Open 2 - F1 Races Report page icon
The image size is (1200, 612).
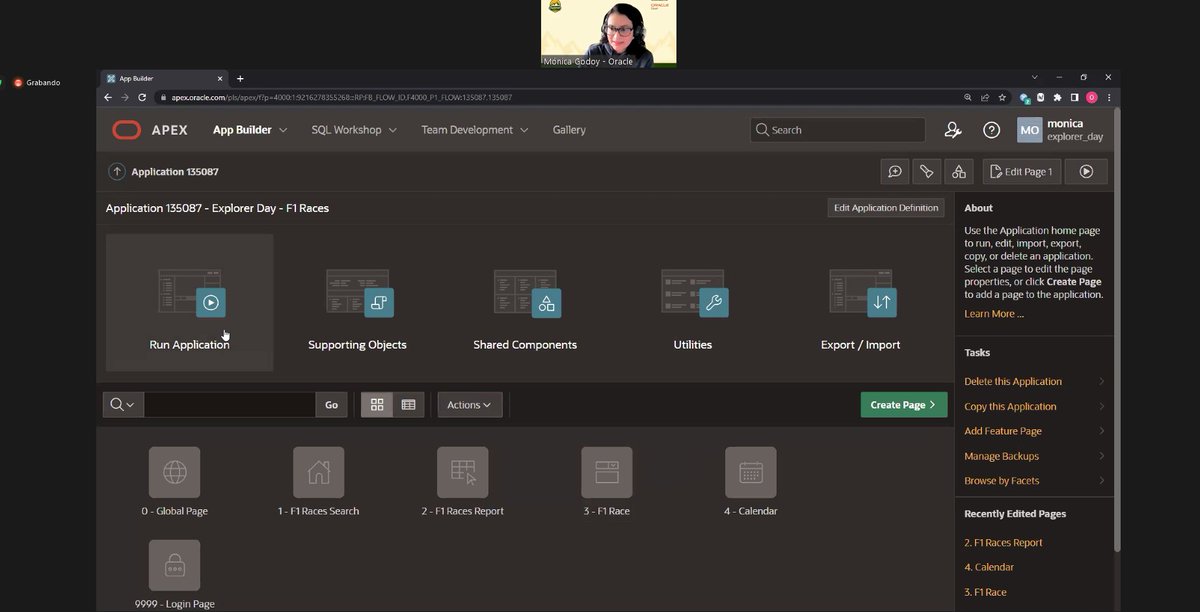[462, 472]
